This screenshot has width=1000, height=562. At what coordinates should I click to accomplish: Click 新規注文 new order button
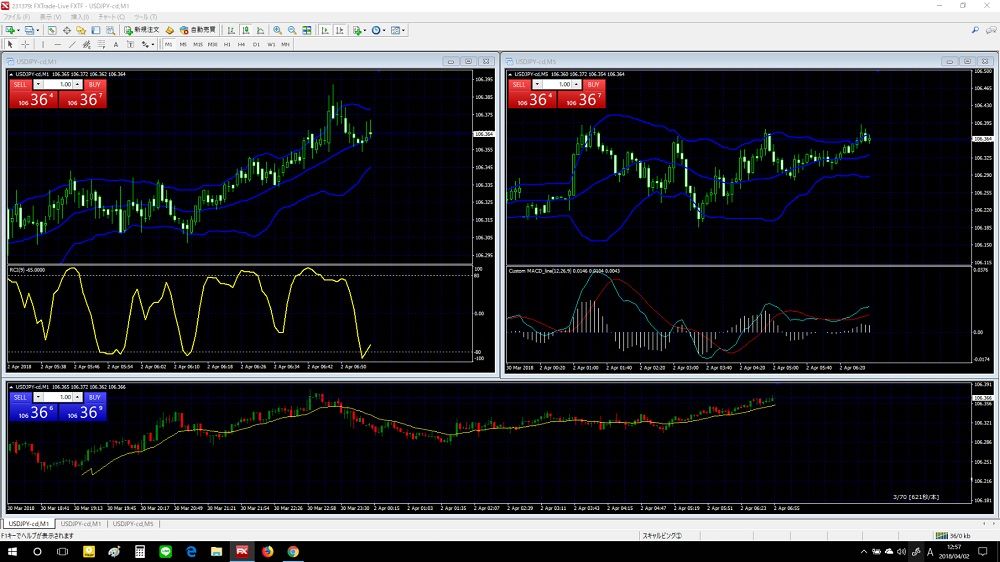142,30
